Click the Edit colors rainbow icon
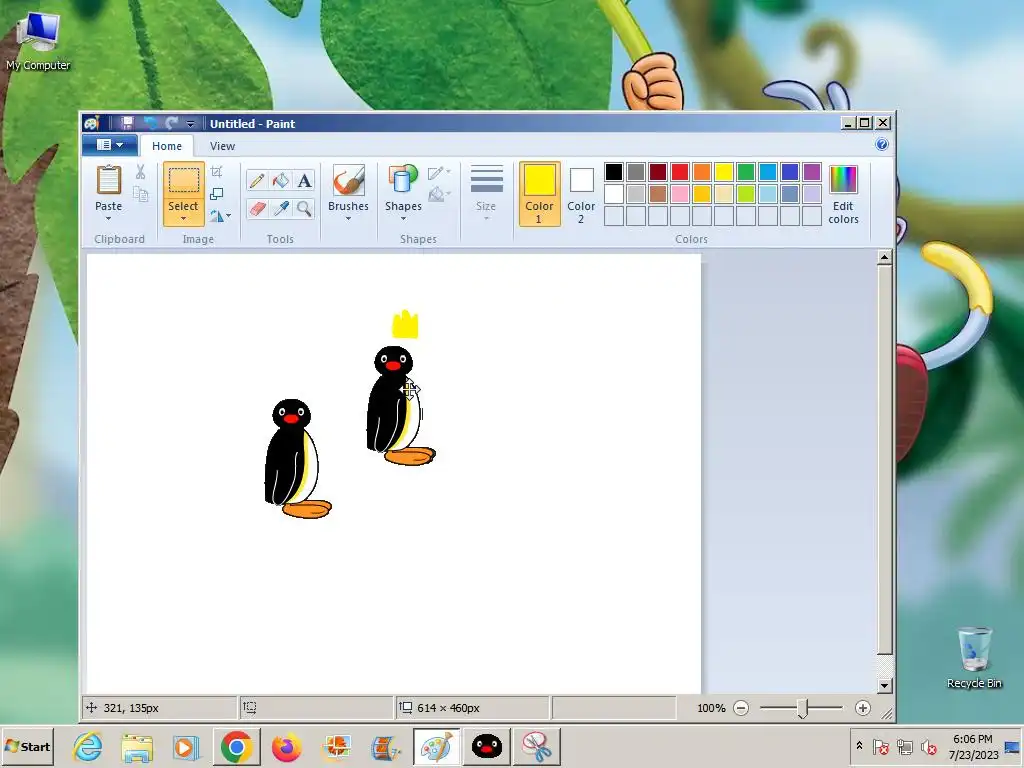This screenshot has width=1024, height=768. click(x=843, y=179)
